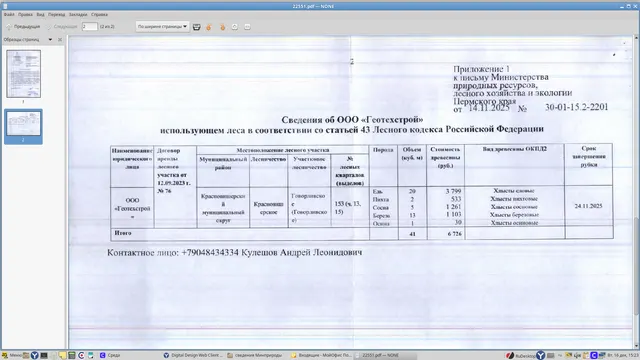
Task: Open the Закладки menu
Action: click(78, 14)
